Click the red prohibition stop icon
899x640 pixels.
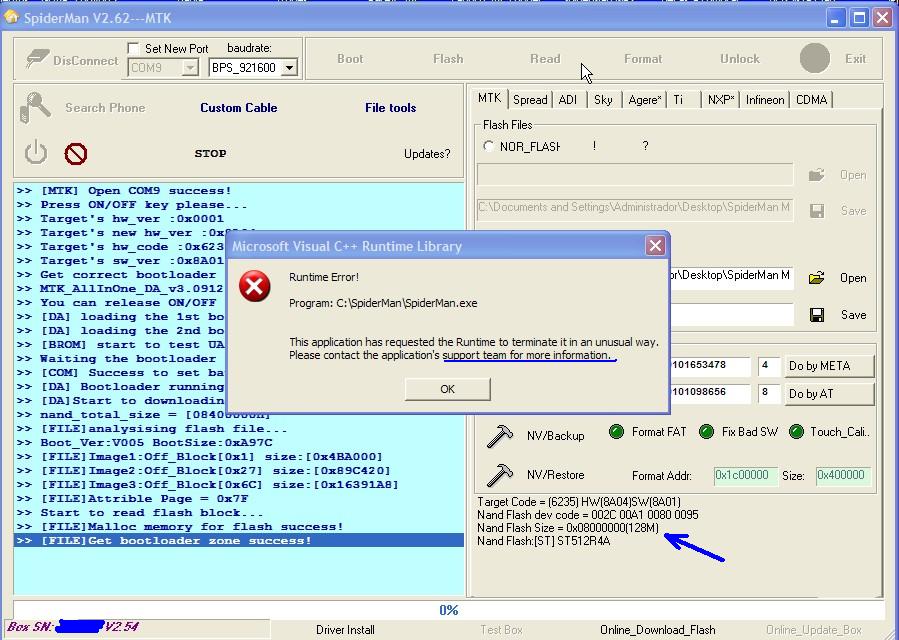76,153
